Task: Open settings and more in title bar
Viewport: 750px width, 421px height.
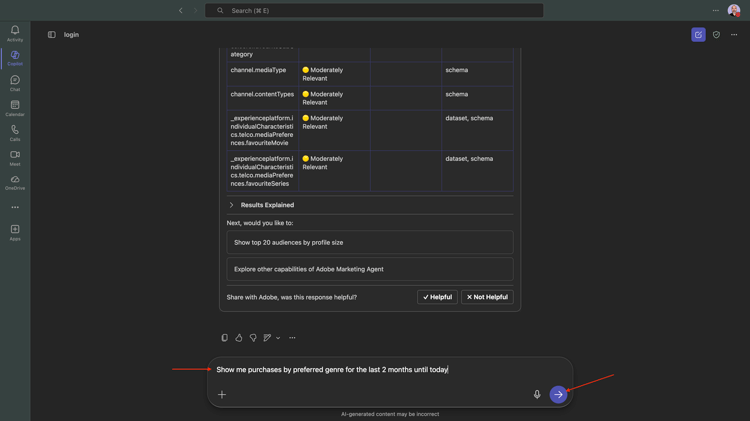Action: [716, 11]
